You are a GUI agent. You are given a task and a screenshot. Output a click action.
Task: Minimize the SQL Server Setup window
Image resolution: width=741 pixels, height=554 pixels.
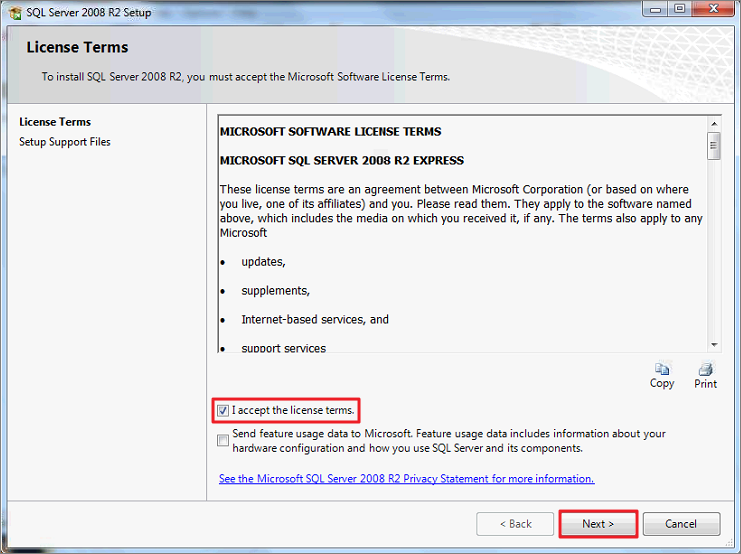point(655,9)
